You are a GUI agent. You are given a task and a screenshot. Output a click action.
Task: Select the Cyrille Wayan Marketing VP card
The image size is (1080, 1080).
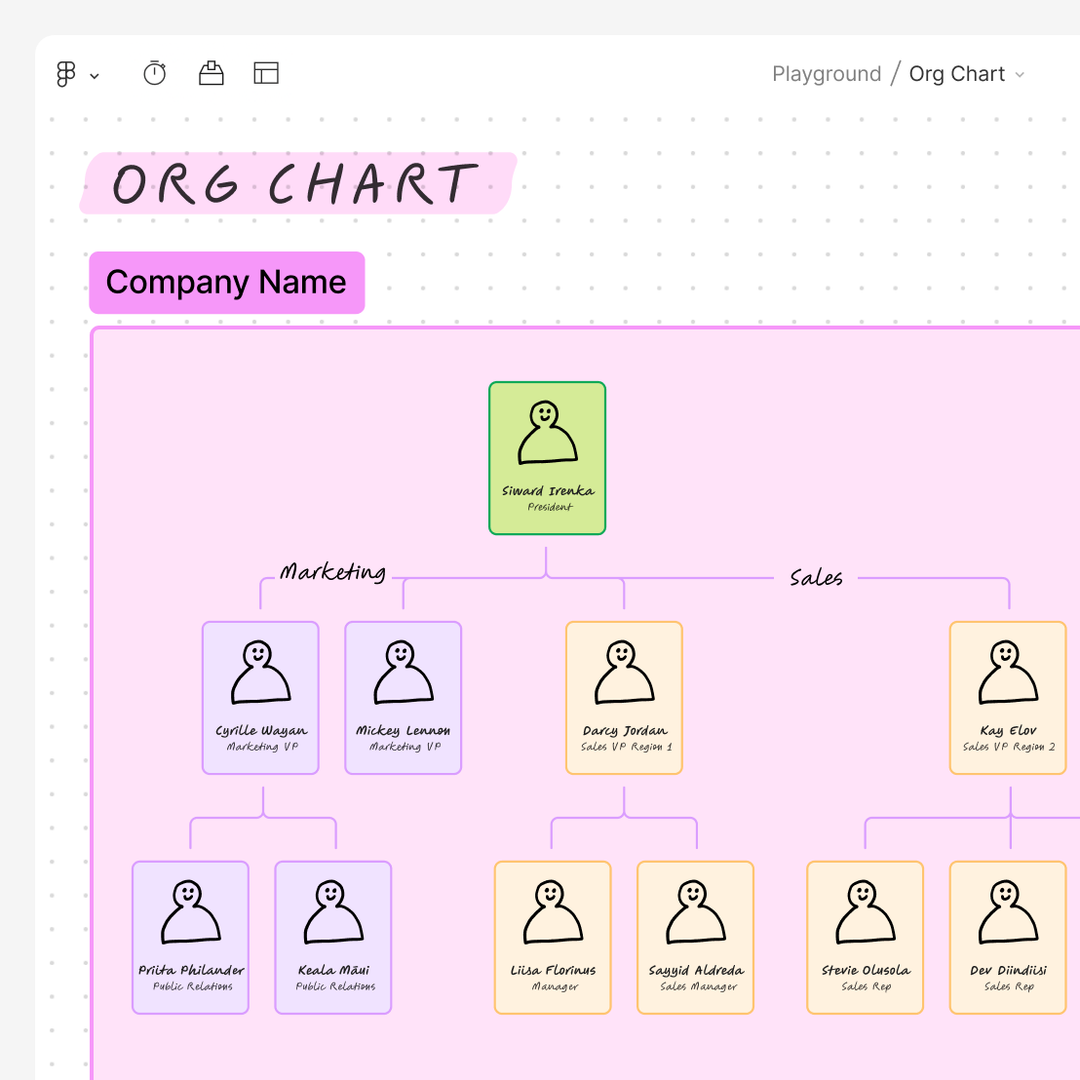260,697
